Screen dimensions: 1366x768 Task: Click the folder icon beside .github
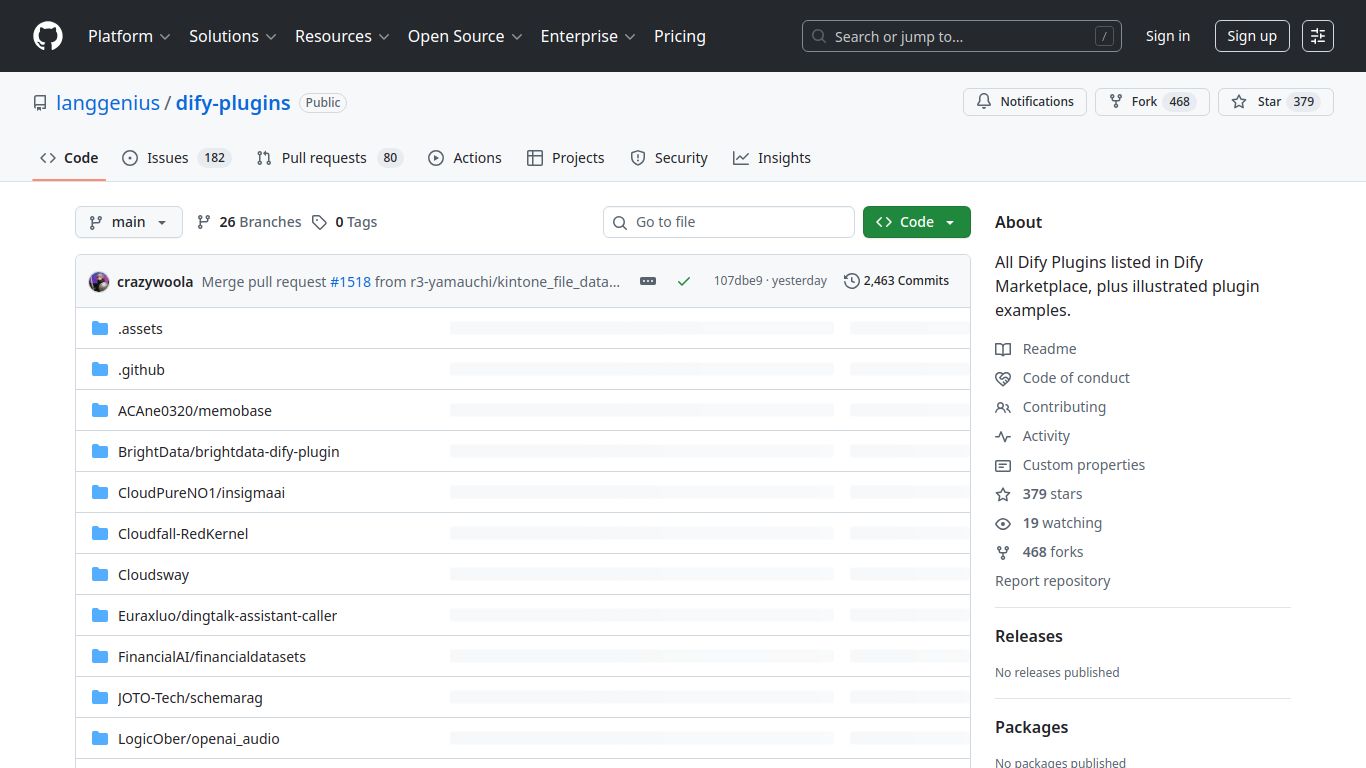coord(100,369)
